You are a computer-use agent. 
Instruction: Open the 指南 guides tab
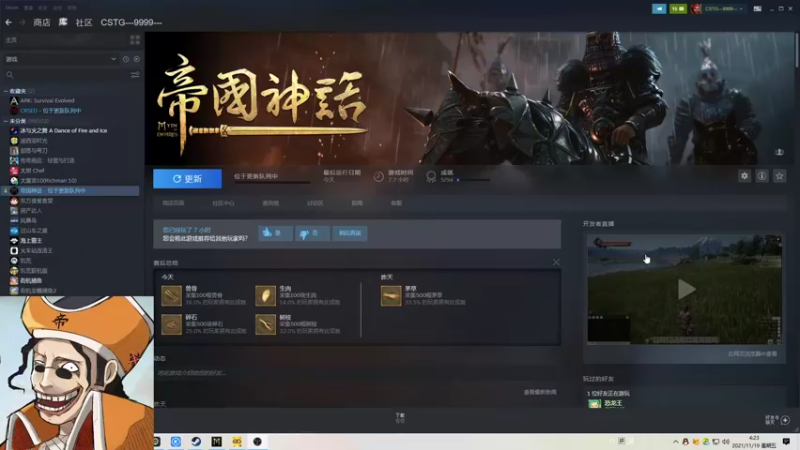click(x=357, y=203)
